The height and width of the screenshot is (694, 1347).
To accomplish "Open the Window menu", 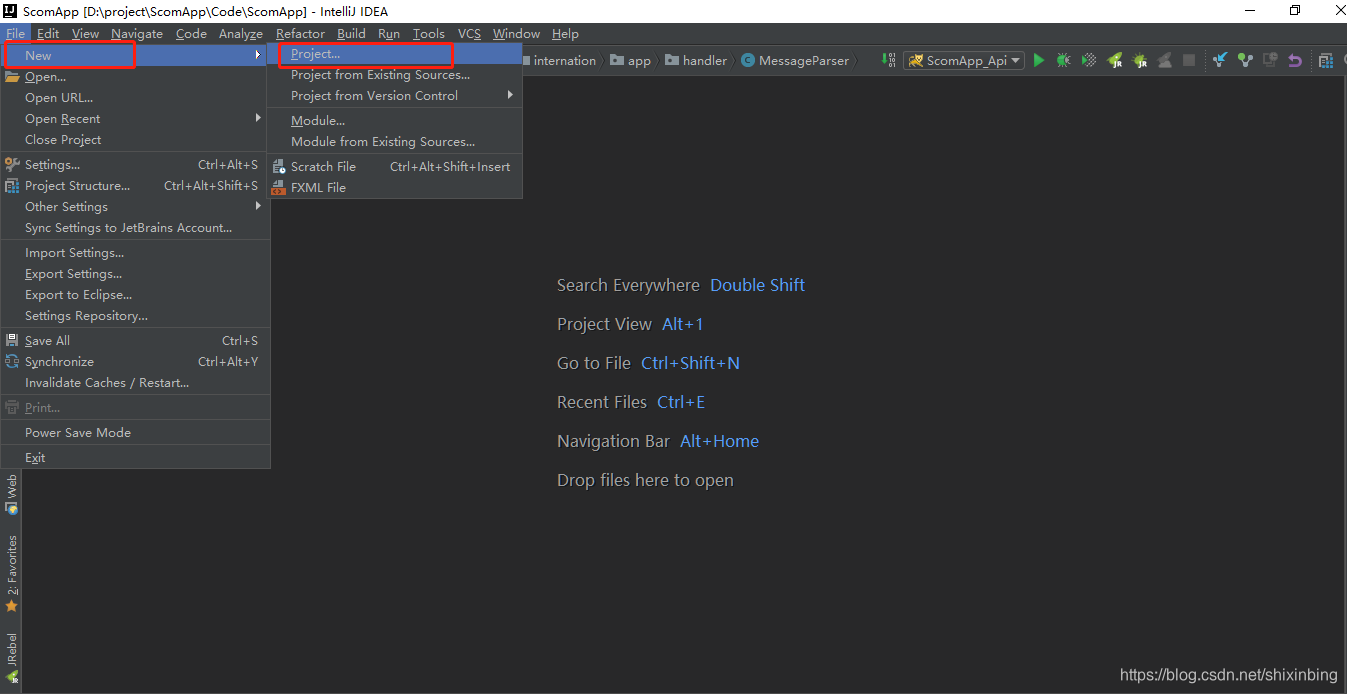I will (x=516, y=33).
